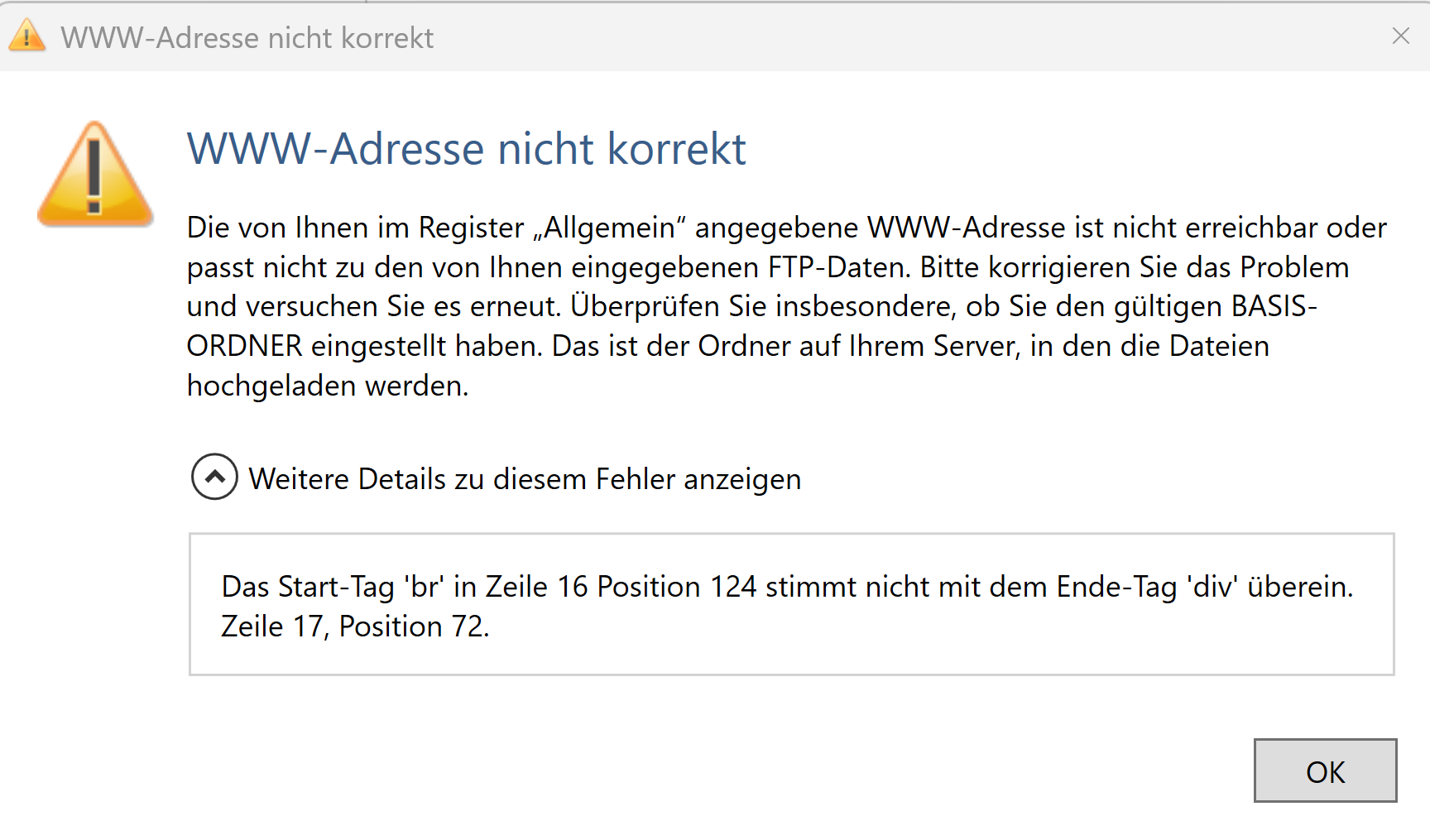The height and width of the screenshot is (840, 1430).
Task: Click the blue heading 'WWW-Adresse nicht korrekt'
Action: click(x=467, y=149)
